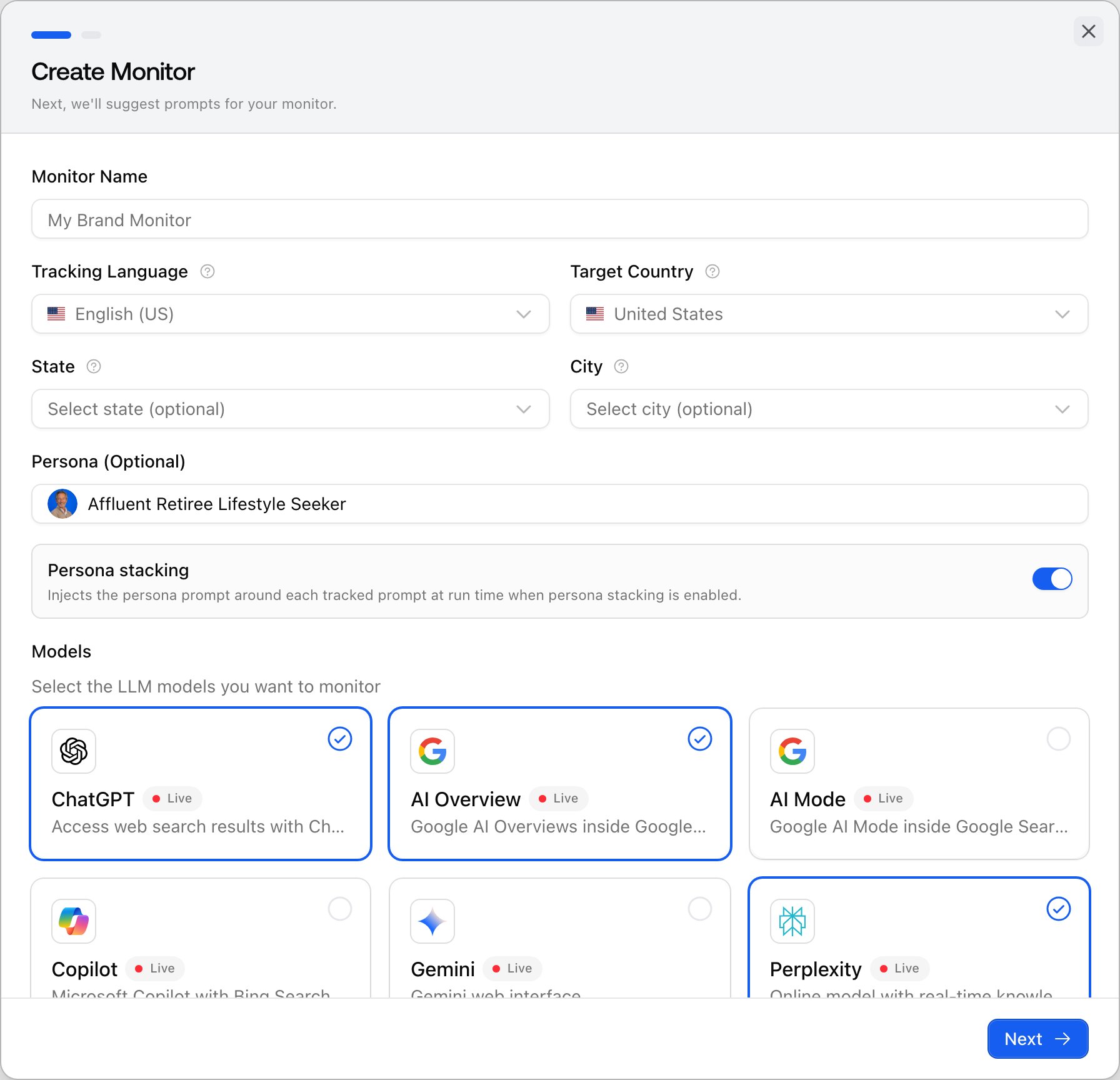
Task: Click the Monitor Name input field
Action: point(560,219)
